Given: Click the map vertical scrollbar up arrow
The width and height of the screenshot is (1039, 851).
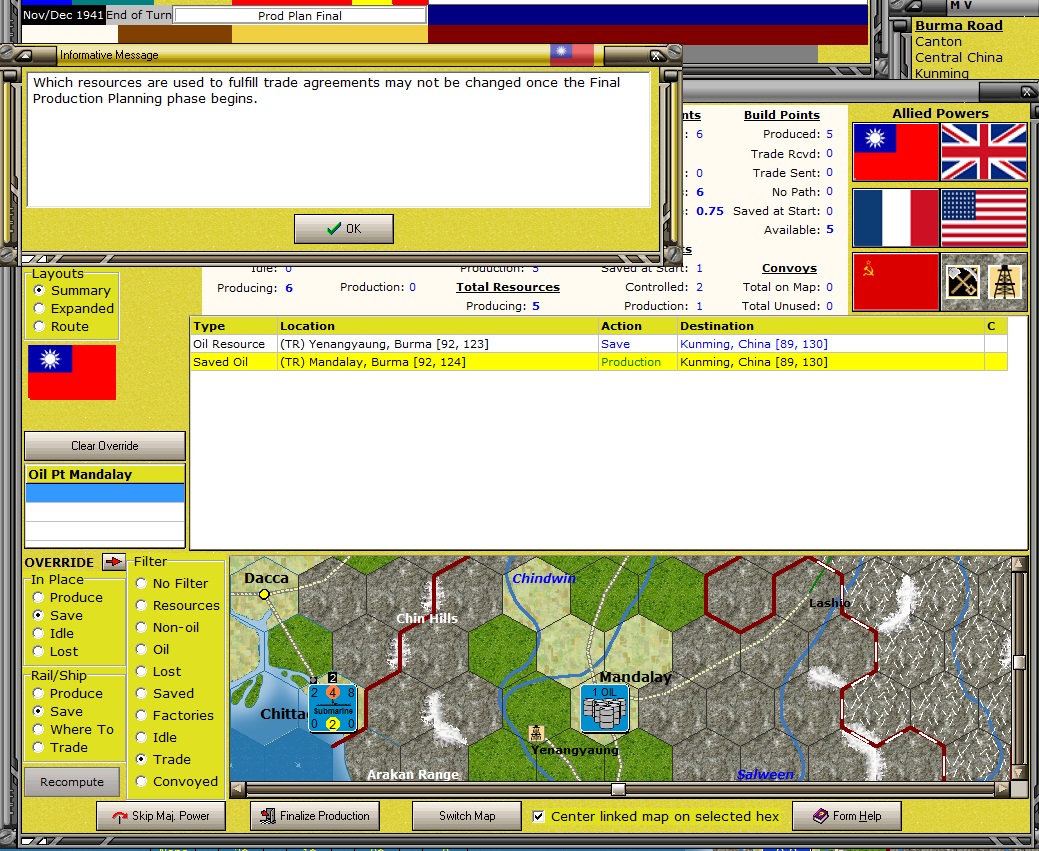Looking at the screenshot, I should [1019, 564].
